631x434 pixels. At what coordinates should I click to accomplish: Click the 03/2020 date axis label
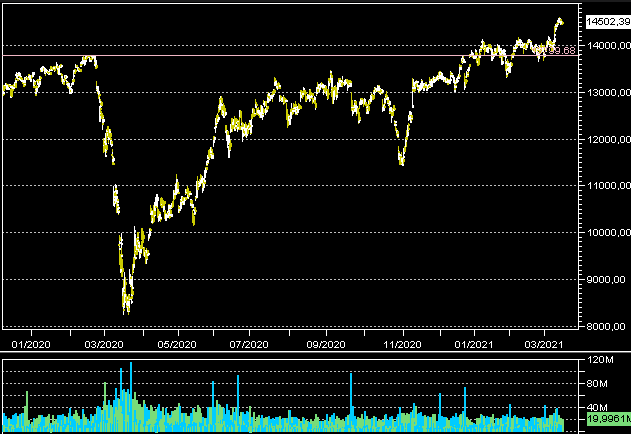click(104, 344)
